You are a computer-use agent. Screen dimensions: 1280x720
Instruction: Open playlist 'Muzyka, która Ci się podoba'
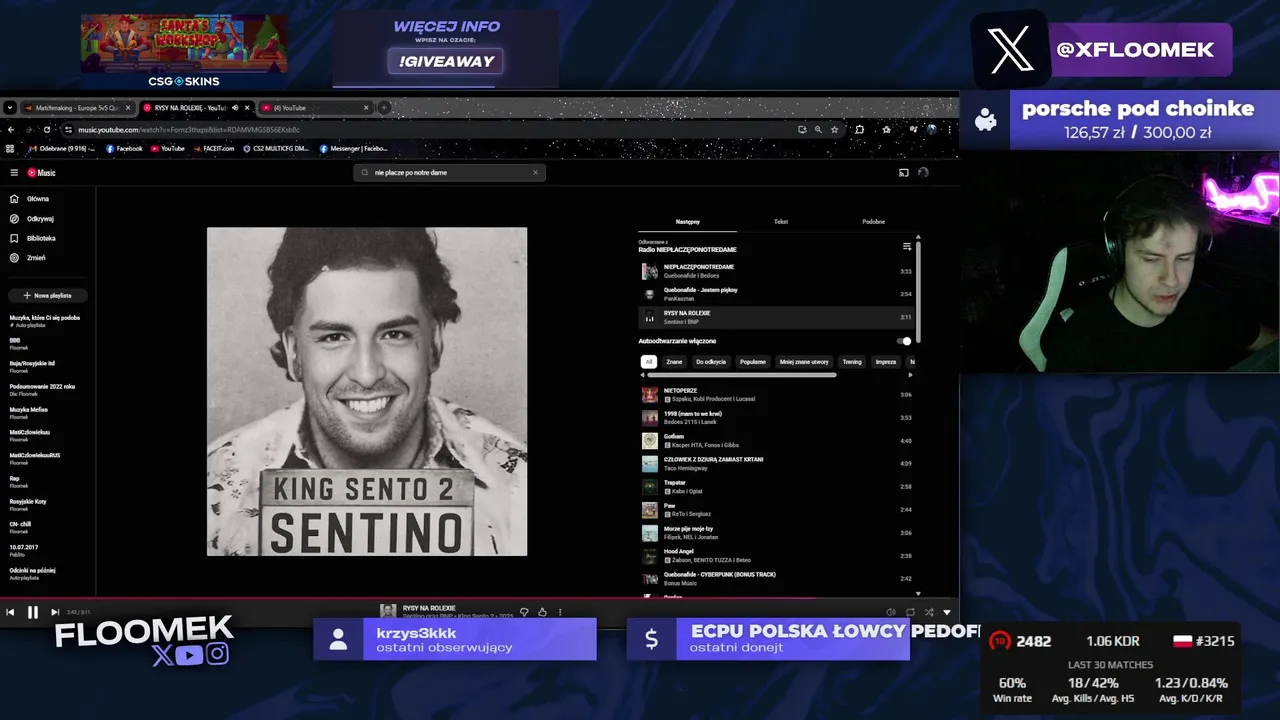46,321
